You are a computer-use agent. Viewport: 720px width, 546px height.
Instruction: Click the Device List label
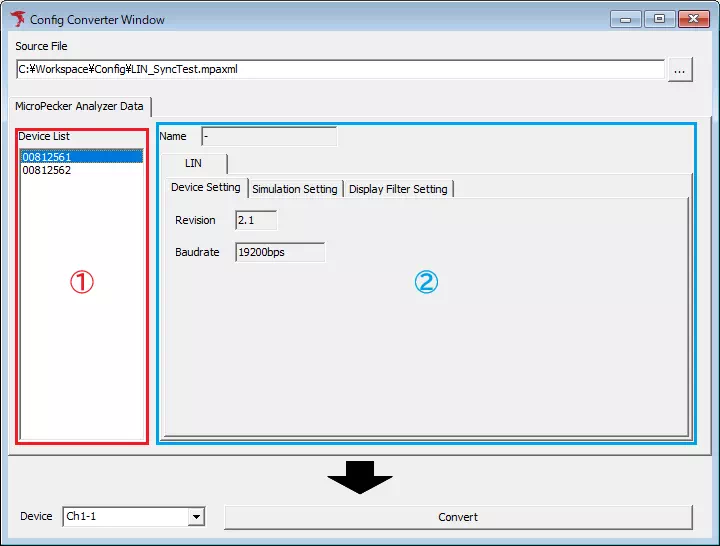pos(44,136)
